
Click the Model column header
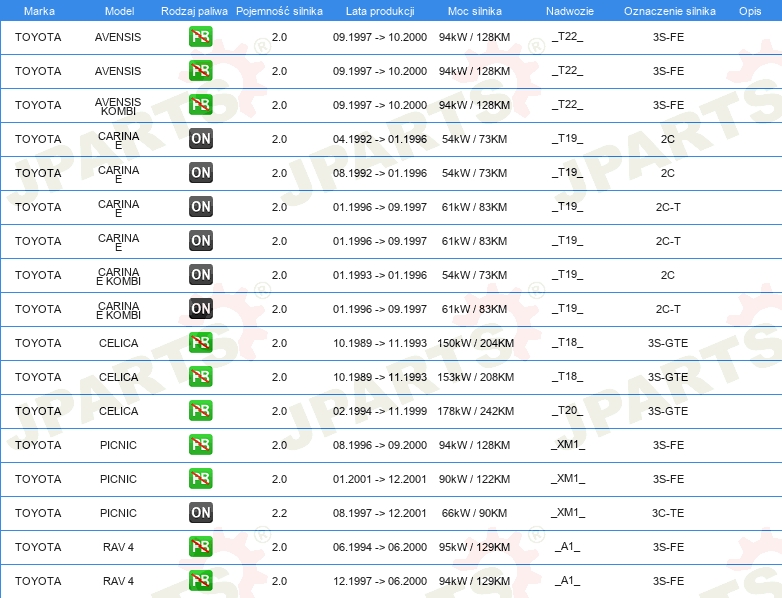pyautogui.click(x=119, y=11)
